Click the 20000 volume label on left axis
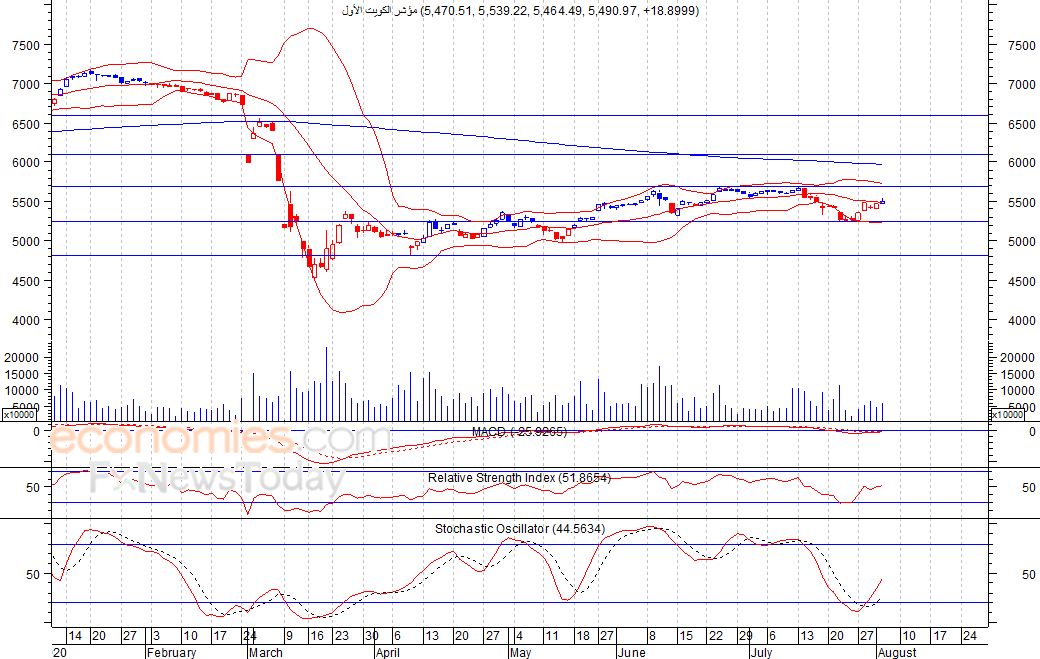1040x659 pixels. coord(22,357)
